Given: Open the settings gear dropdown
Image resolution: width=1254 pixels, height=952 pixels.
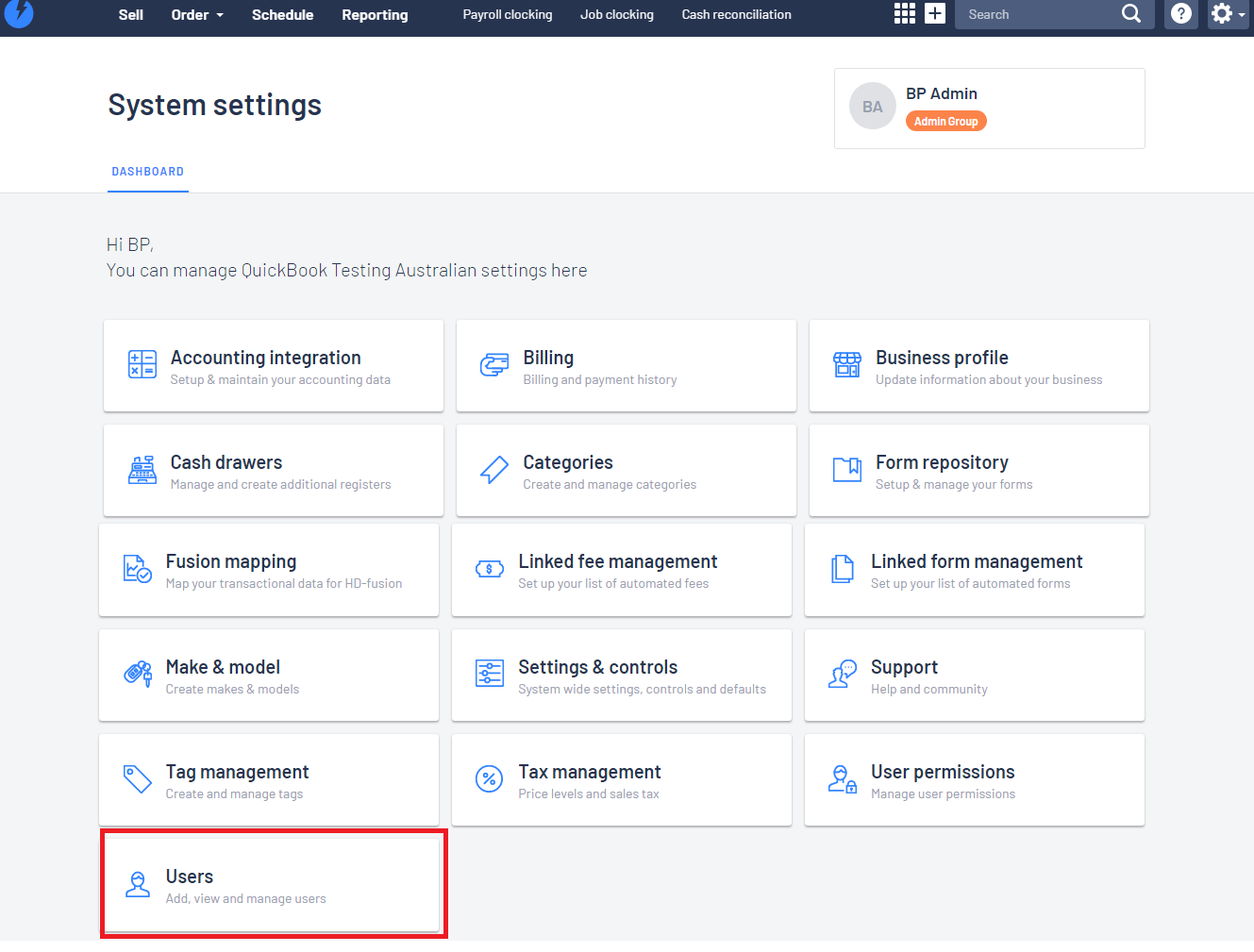Looking at the screenshot, I should [1228, 13].
